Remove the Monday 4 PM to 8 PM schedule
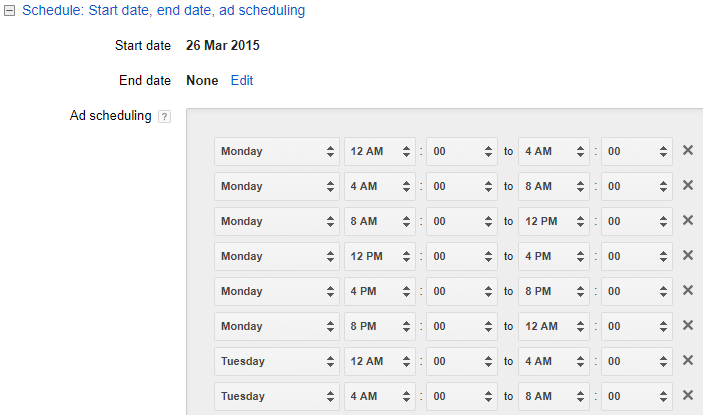Screen dimensions: 703x415 [687, 290]
